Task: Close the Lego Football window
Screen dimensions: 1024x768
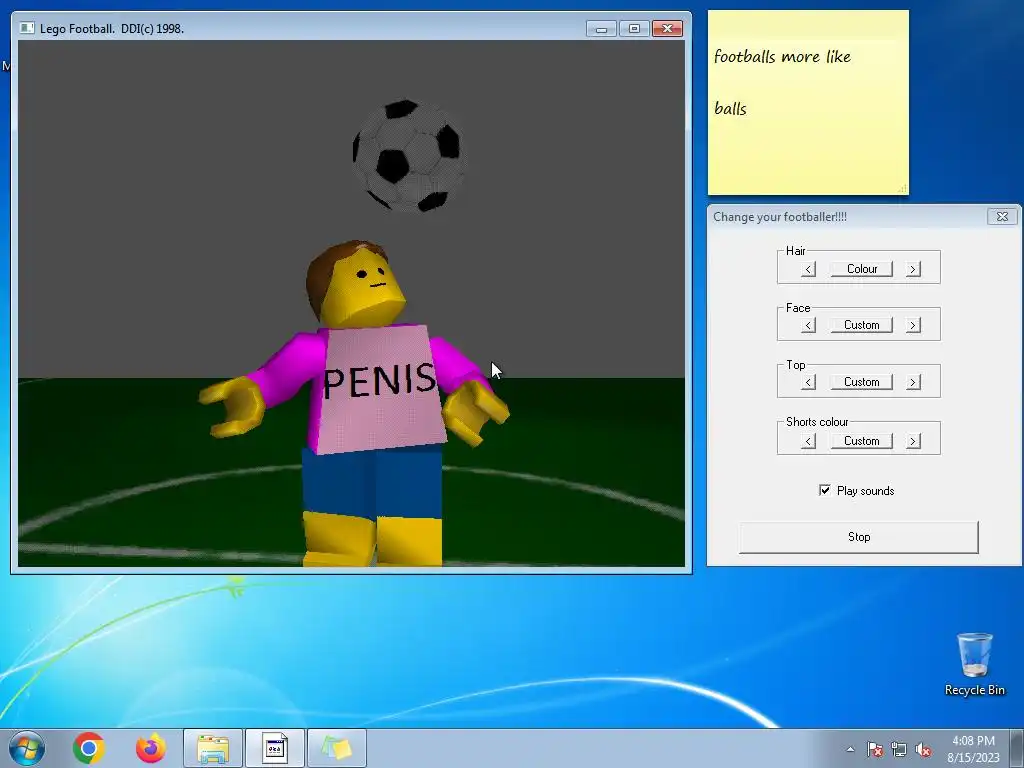Action: tap(667, 29)
